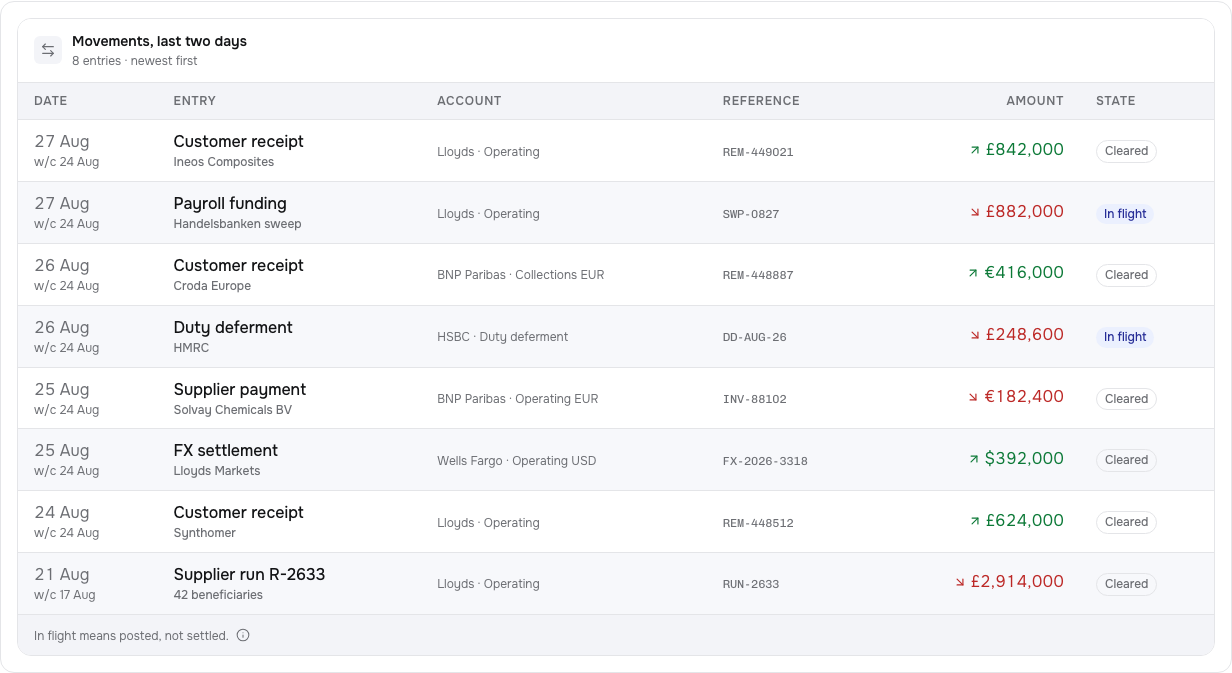Click the Wells Fargo · Operating USD account
Image resolution: width=1232 pixels, height=673 pixels.
pos(517,461)
